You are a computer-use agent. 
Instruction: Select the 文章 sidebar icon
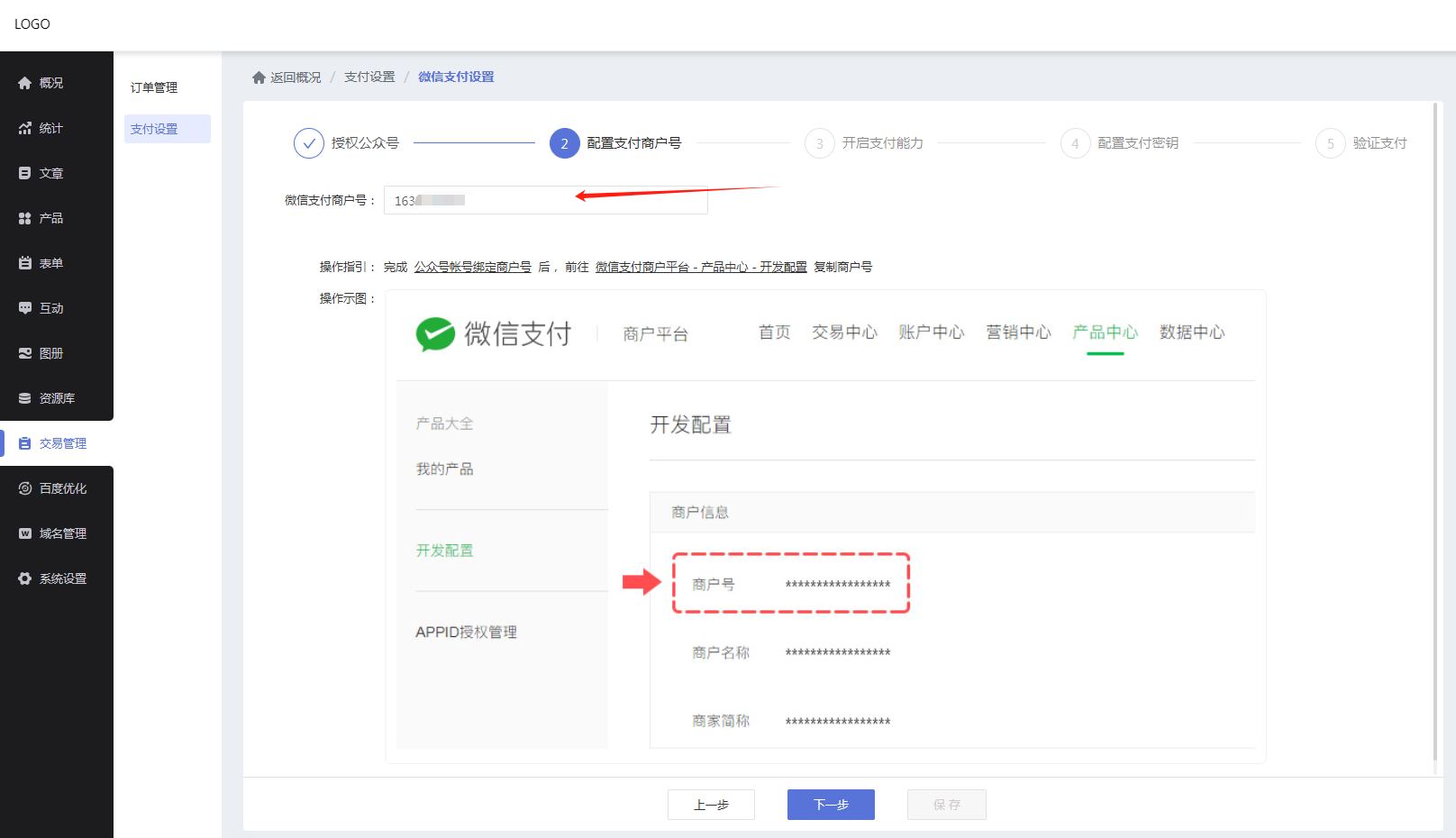25,173
